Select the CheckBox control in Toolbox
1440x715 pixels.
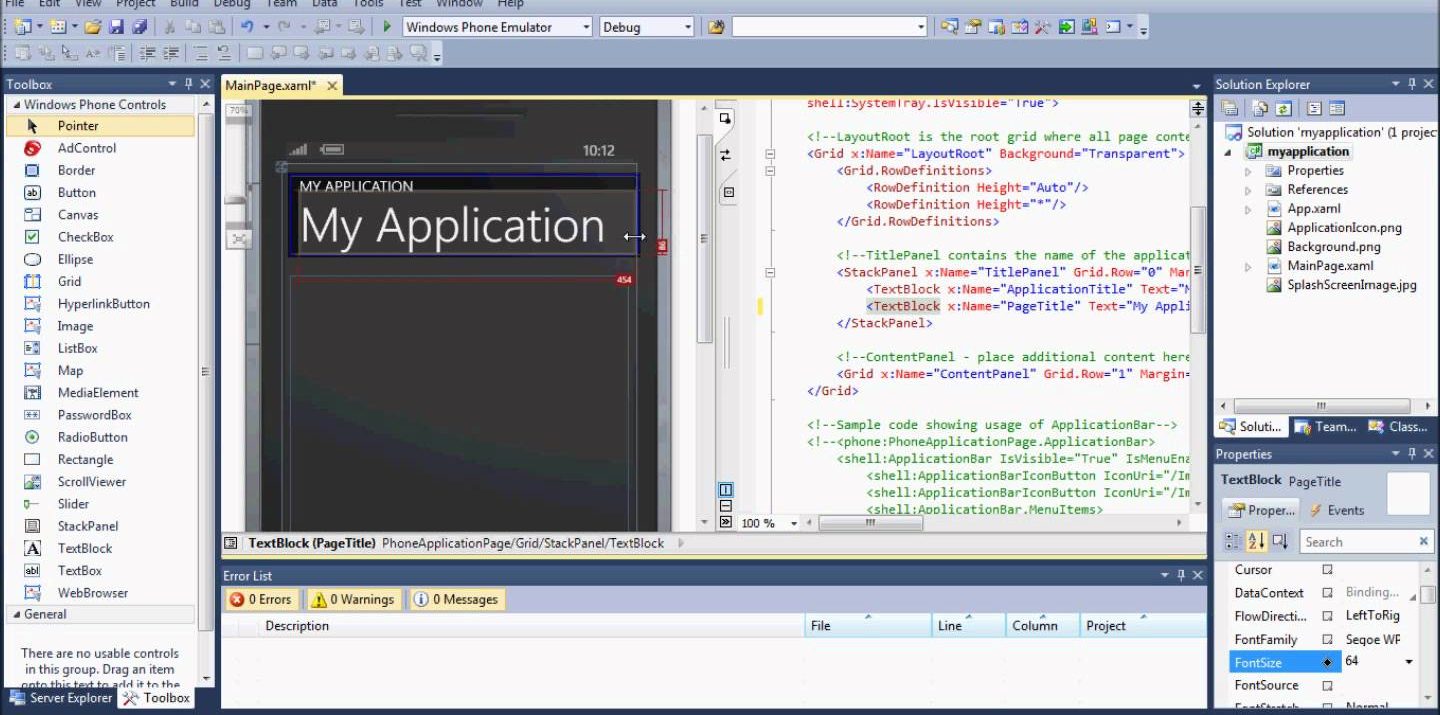(85, 237)
